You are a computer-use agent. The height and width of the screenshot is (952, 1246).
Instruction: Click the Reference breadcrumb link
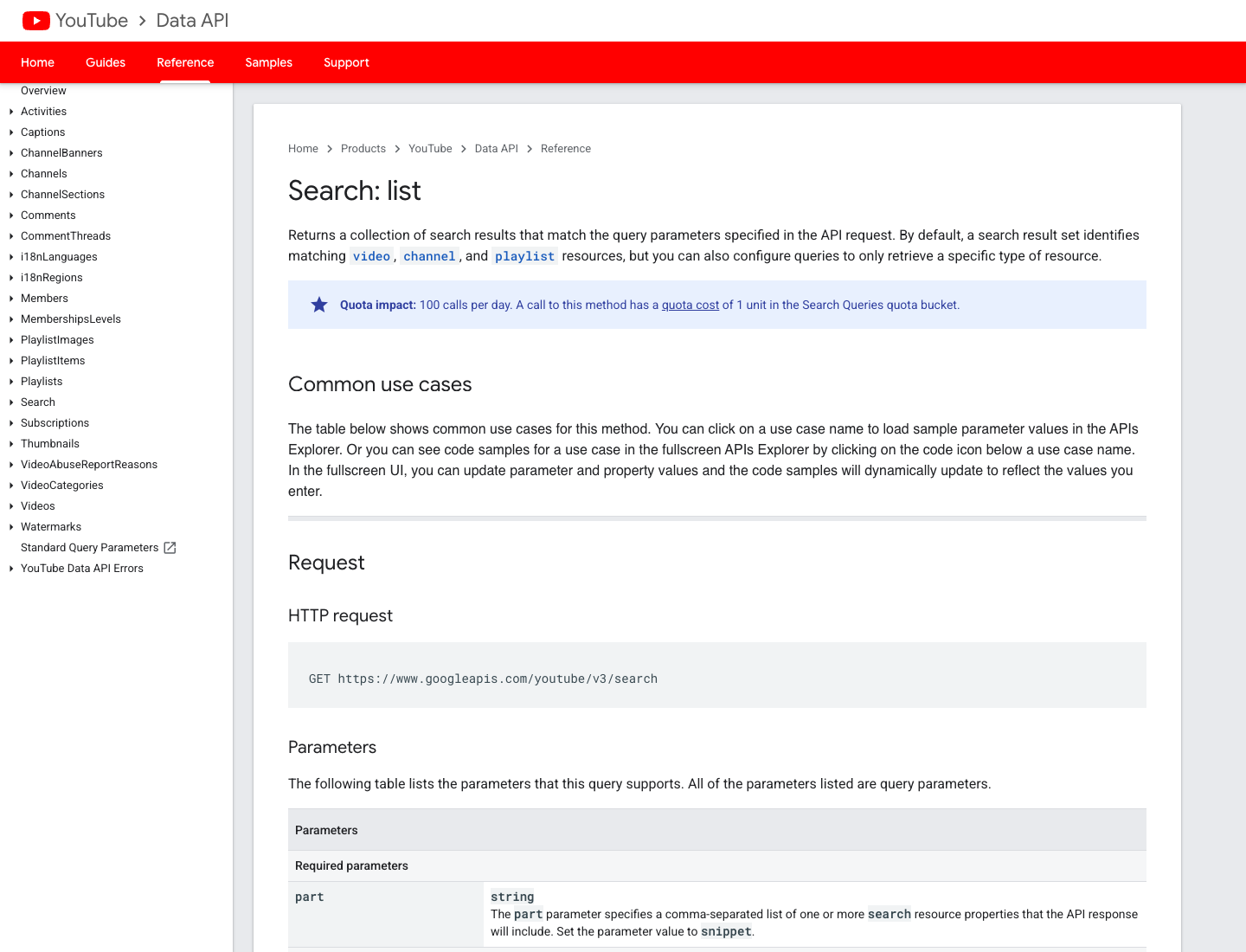click(566, 149)
